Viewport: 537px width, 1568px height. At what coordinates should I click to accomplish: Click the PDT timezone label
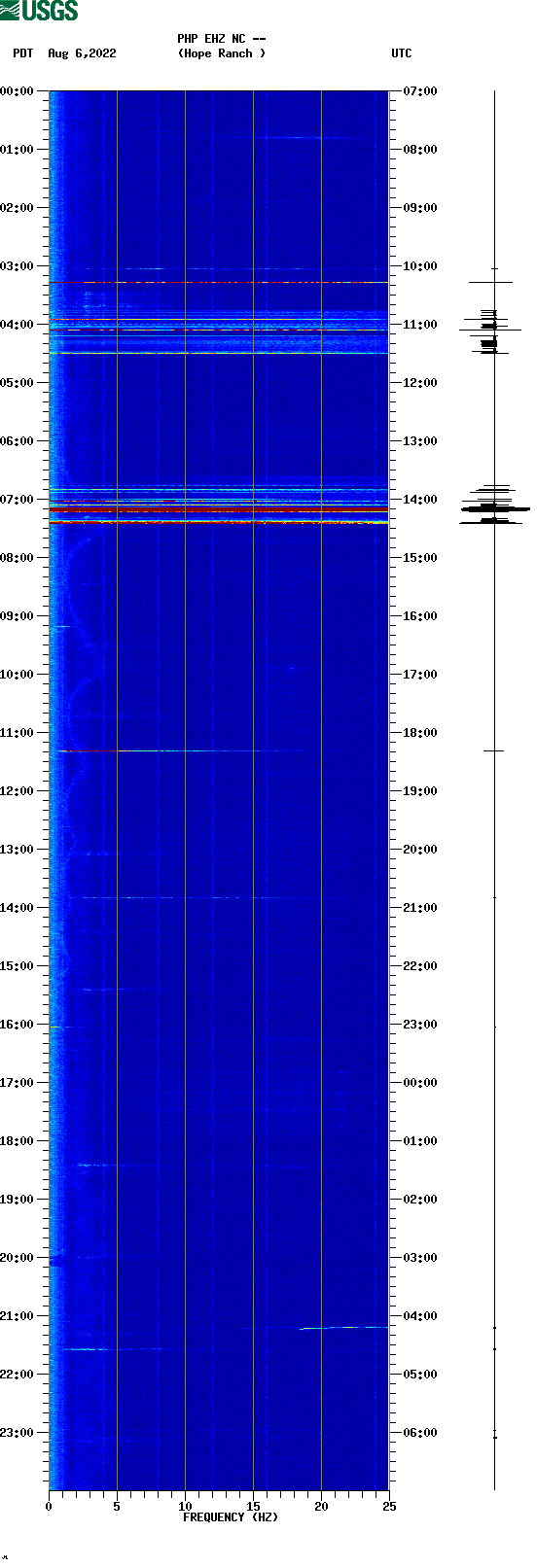coord(23,53)
